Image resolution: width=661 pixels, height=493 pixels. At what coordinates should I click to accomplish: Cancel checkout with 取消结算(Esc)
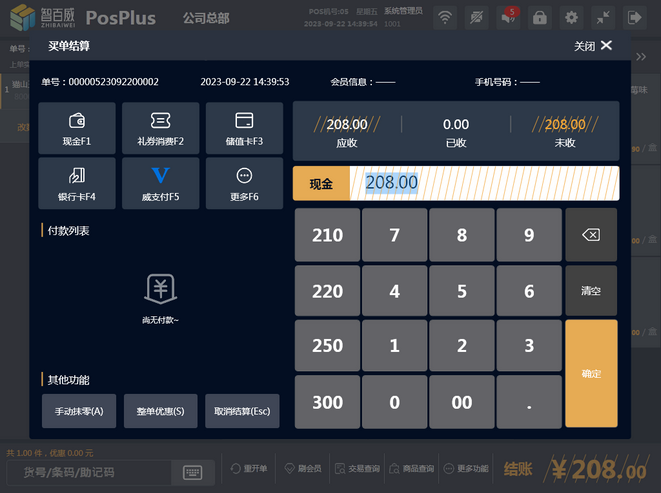(242, 411)
